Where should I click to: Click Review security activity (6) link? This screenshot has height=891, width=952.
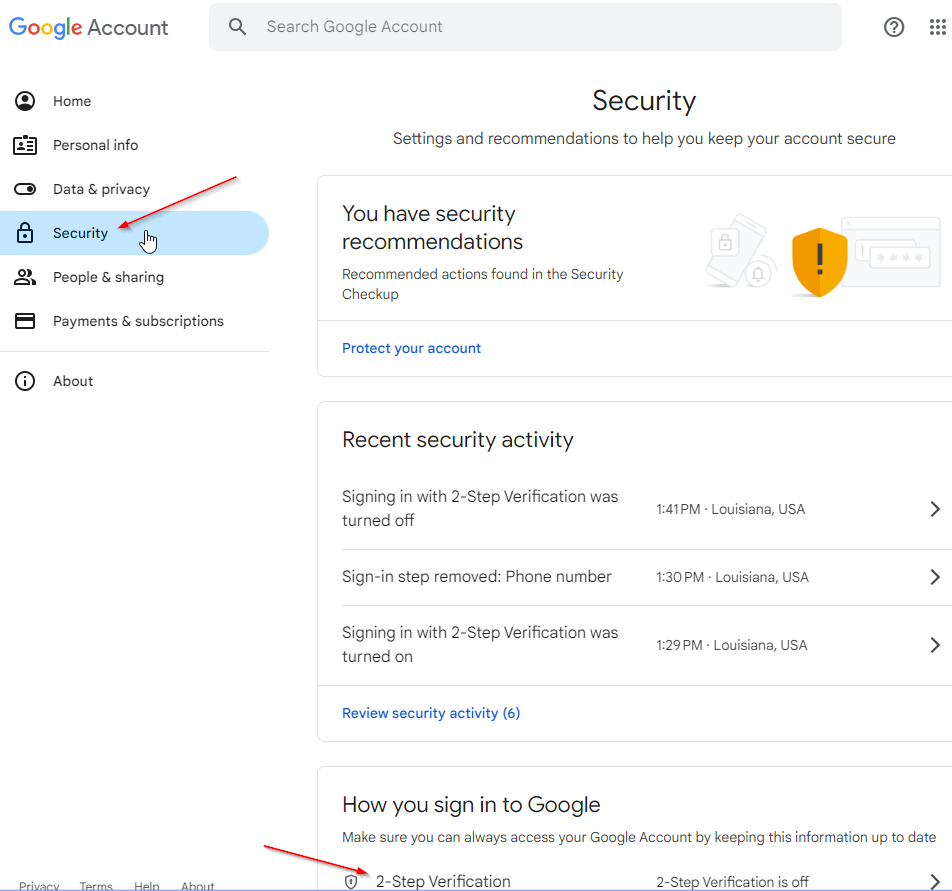[431, 713]
